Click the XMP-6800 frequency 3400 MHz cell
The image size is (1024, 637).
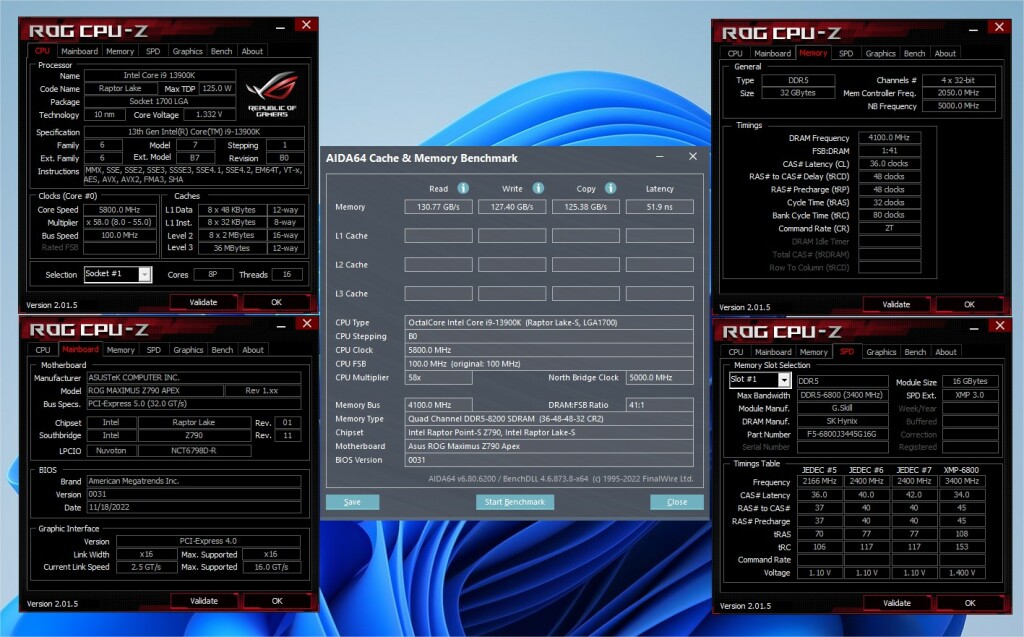click(x=961, y=481)
